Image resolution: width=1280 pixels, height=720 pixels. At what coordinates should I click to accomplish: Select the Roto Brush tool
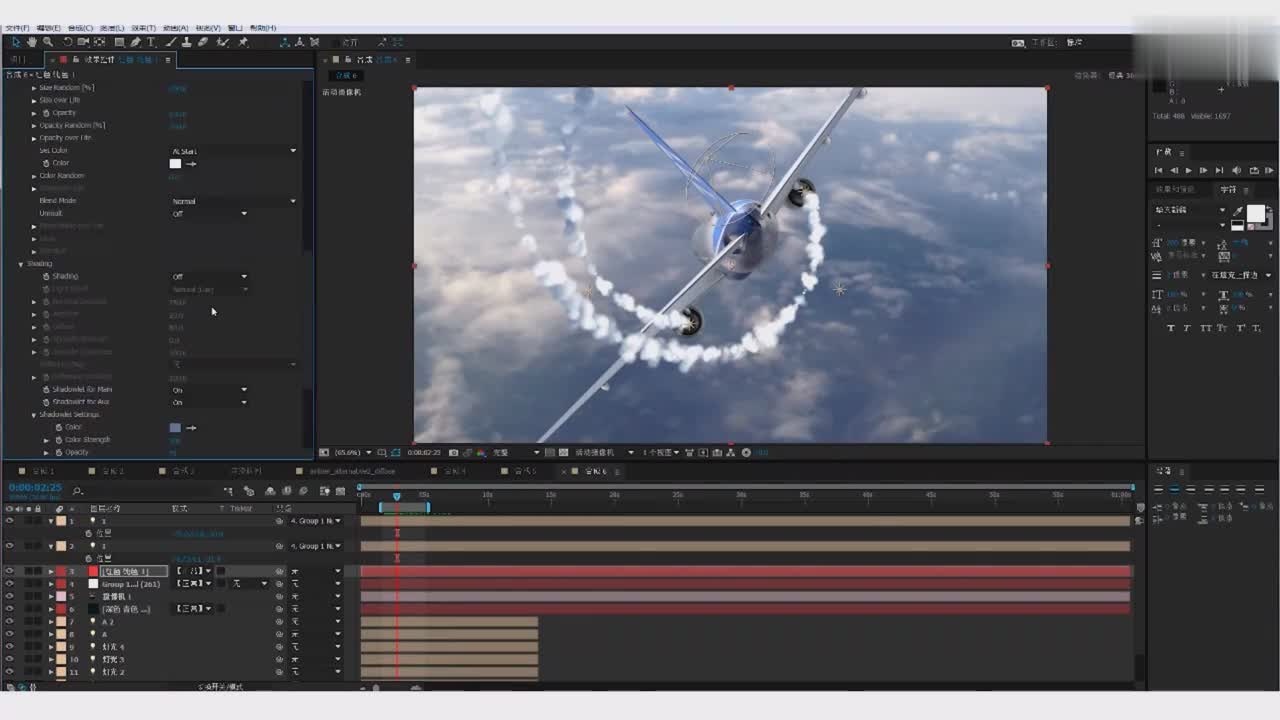223,42
